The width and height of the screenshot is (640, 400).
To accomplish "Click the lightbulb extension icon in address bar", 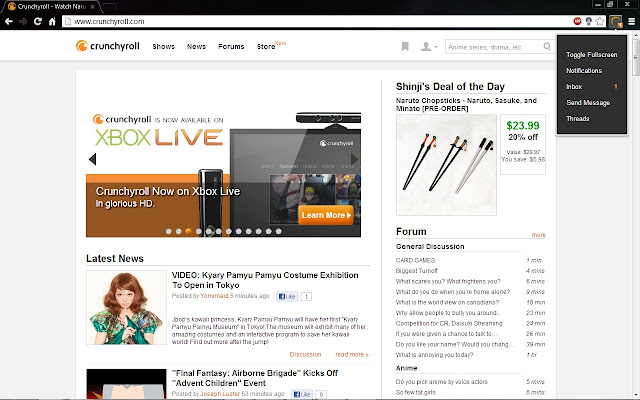I will point(589,21).
